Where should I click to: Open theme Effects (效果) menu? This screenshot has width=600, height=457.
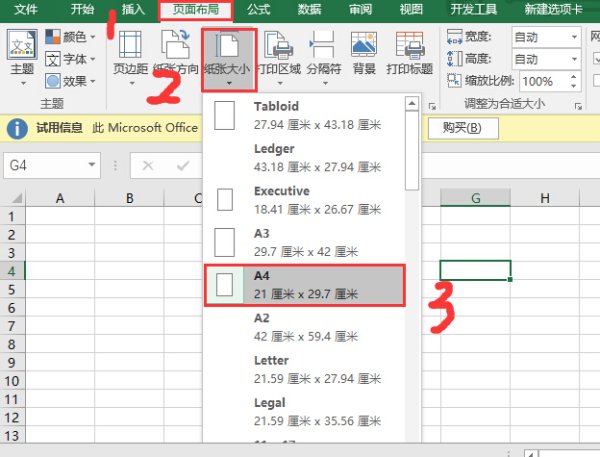tap(70, 81)
